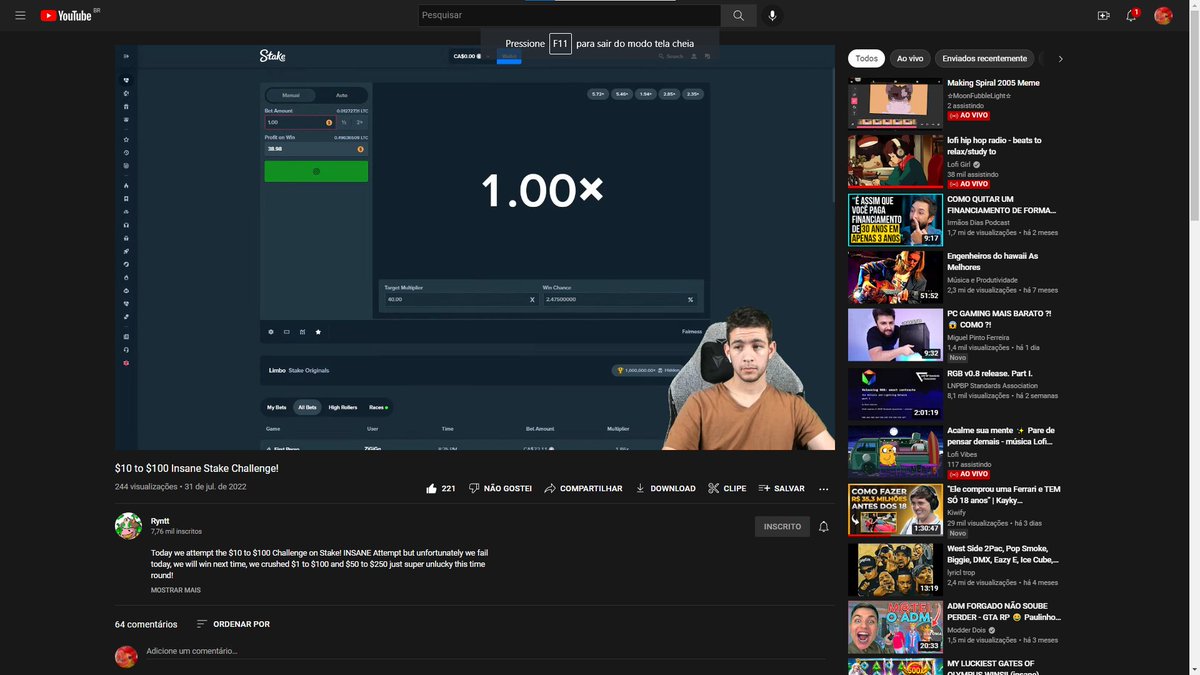Click the Irmãos Dias Podcast channel name
This screenshot has height=675, width=1200.
979,223
